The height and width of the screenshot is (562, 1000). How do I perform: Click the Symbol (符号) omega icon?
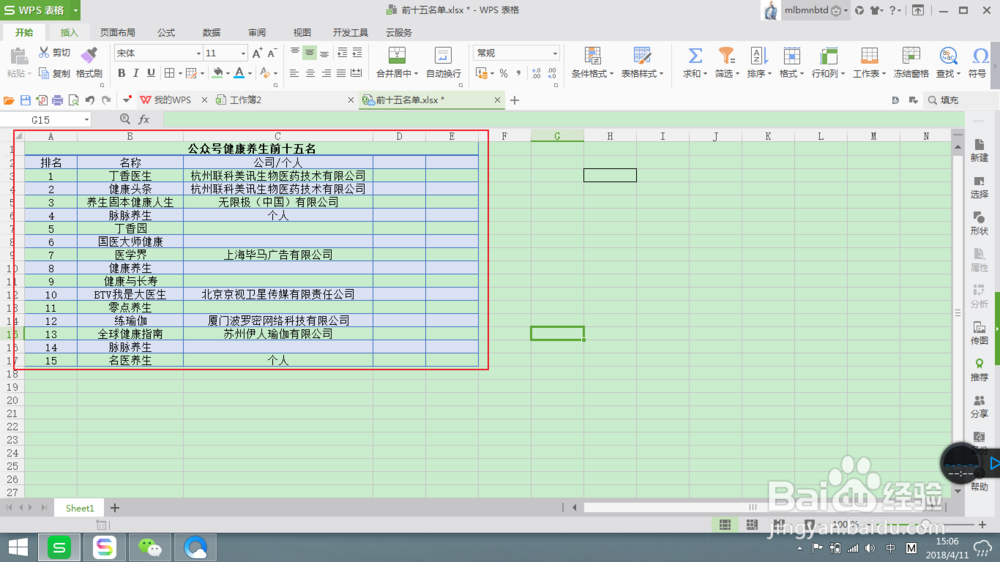click(x=979, y=55)
